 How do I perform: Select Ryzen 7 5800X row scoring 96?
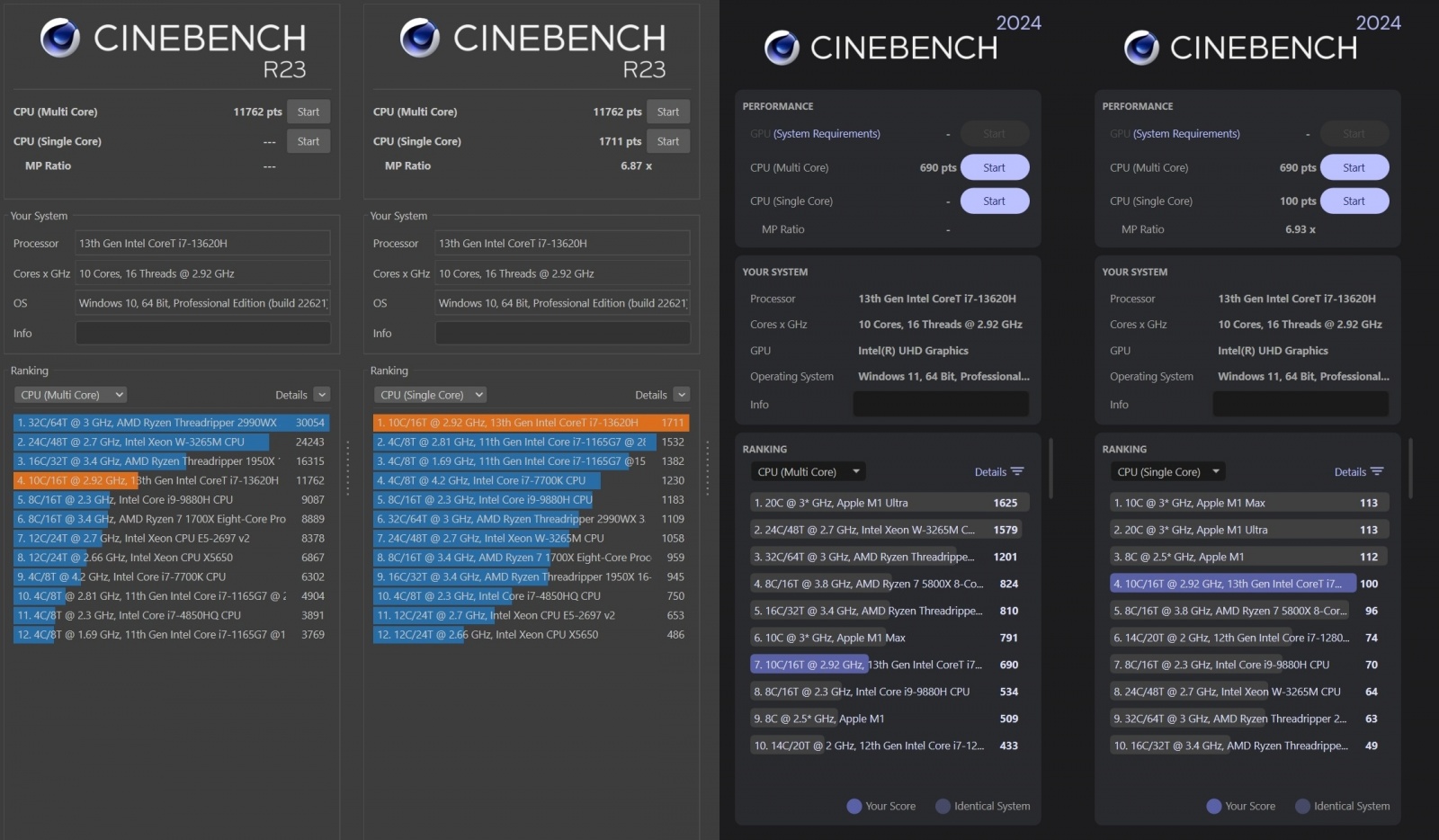click(x=1249, y=611)
